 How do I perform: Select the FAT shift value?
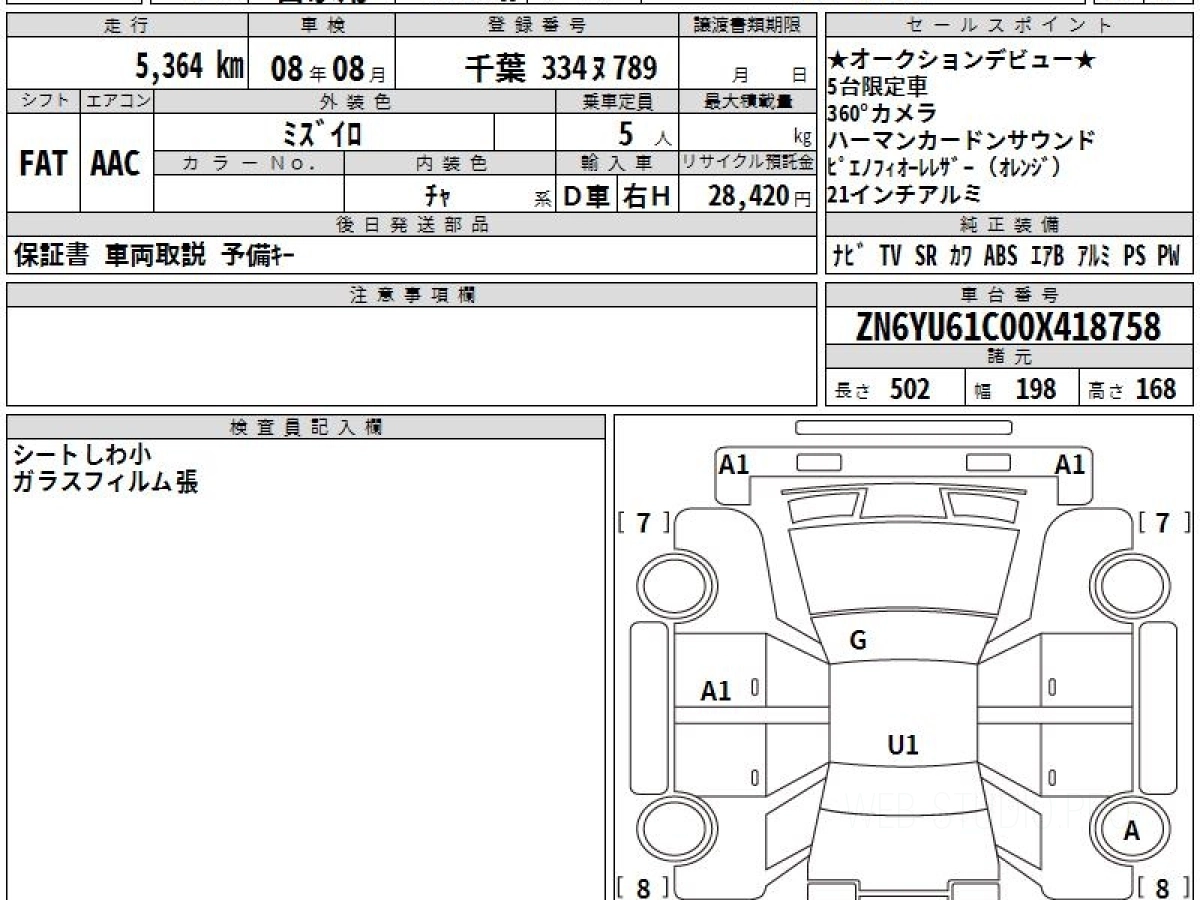coord(42,164)
